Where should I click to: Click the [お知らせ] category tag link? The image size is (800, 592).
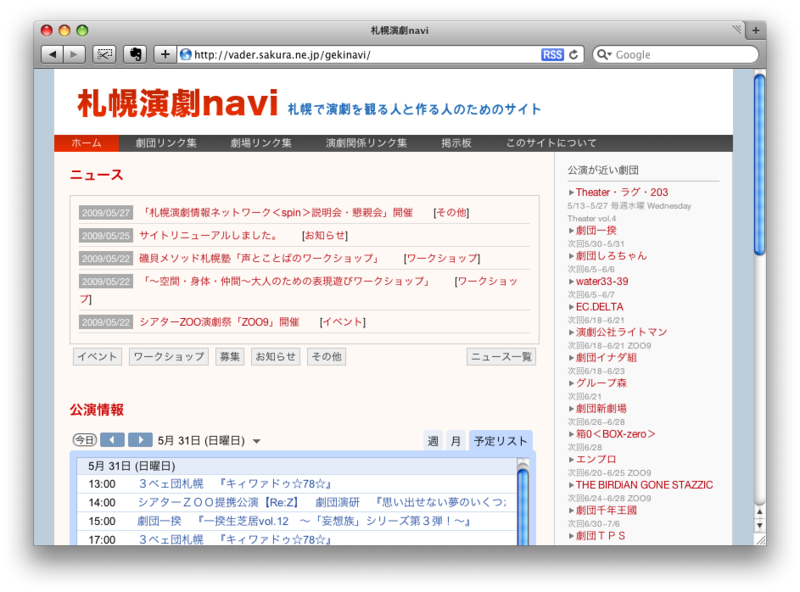tap(325, 235)
